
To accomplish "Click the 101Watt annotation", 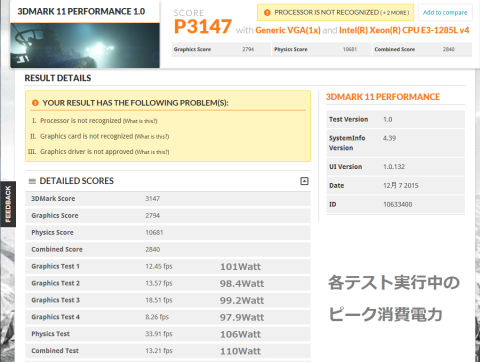I will (x=240, y=267).
